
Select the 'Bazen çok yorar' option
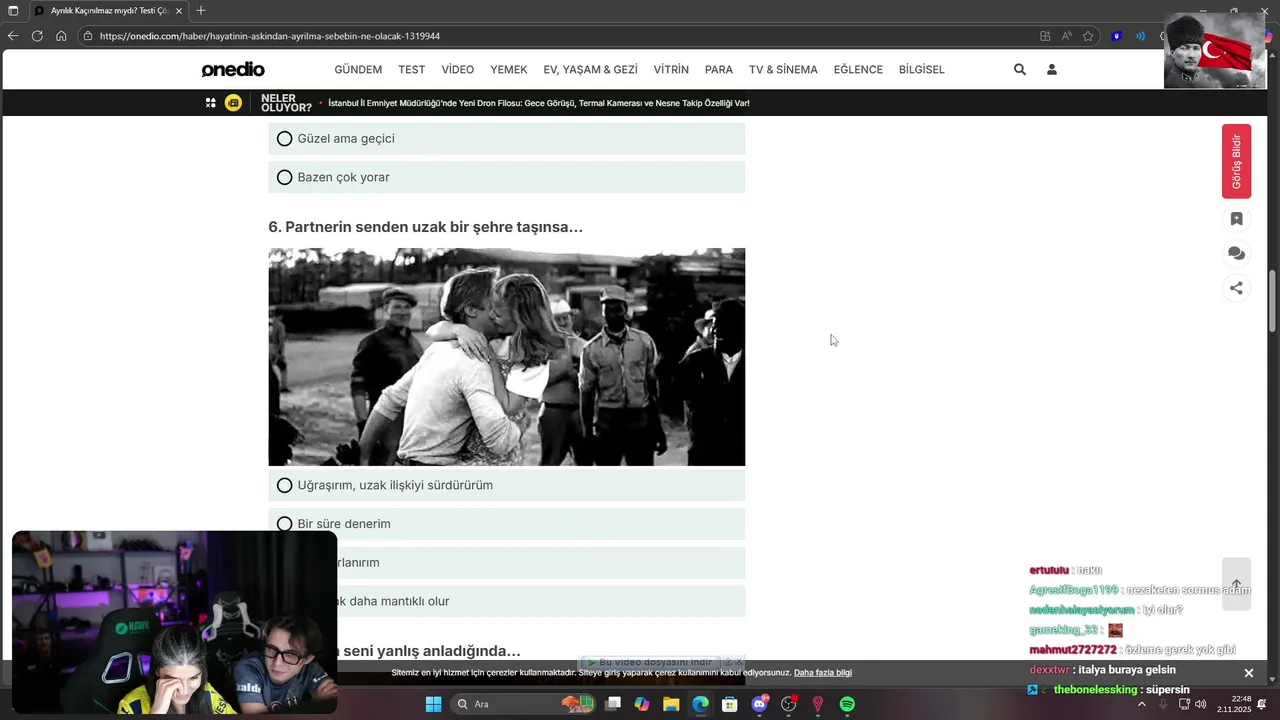click(x=506, y=177)
